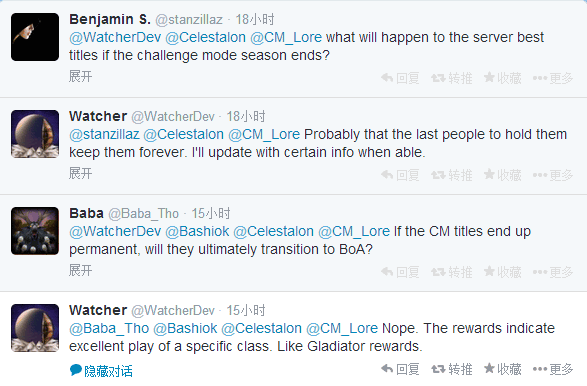The image size is (587, 386).
Task: Open Benjamin S.'s avatar thumbnail
Action: (35, 37)
